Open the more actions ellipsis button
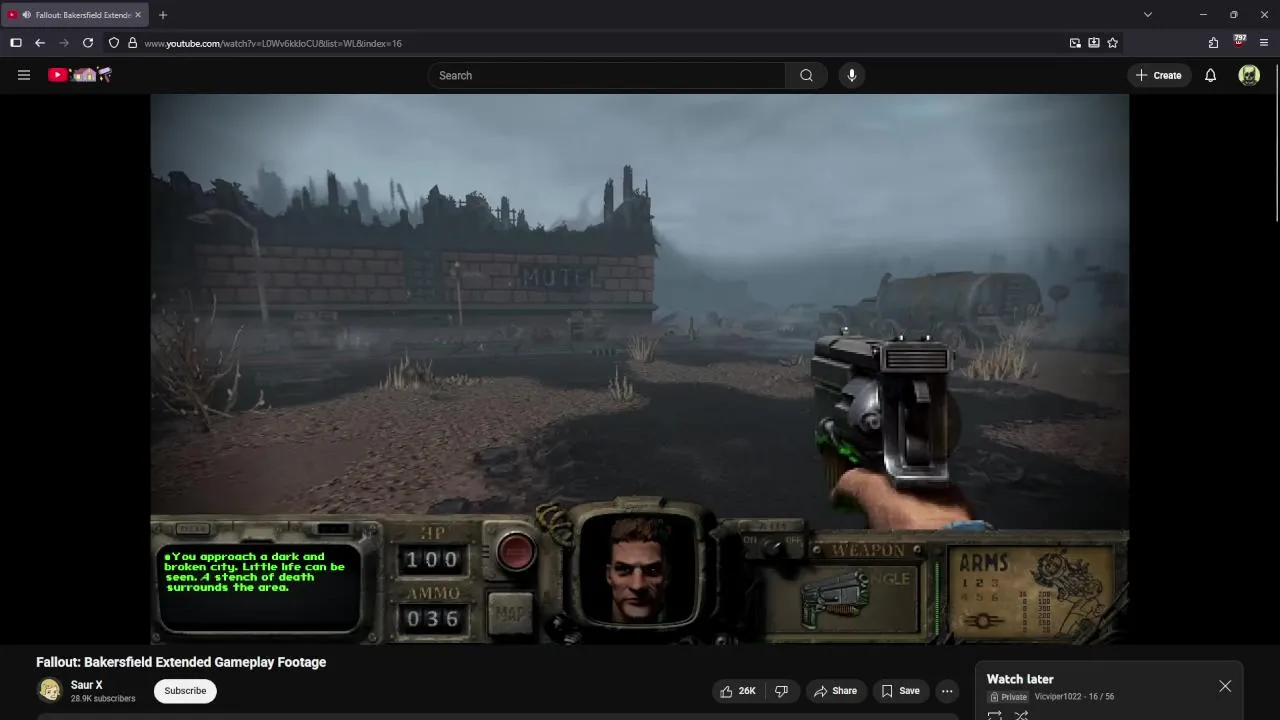Screen dimensions: 1280x720 click(x=947, y=691)
